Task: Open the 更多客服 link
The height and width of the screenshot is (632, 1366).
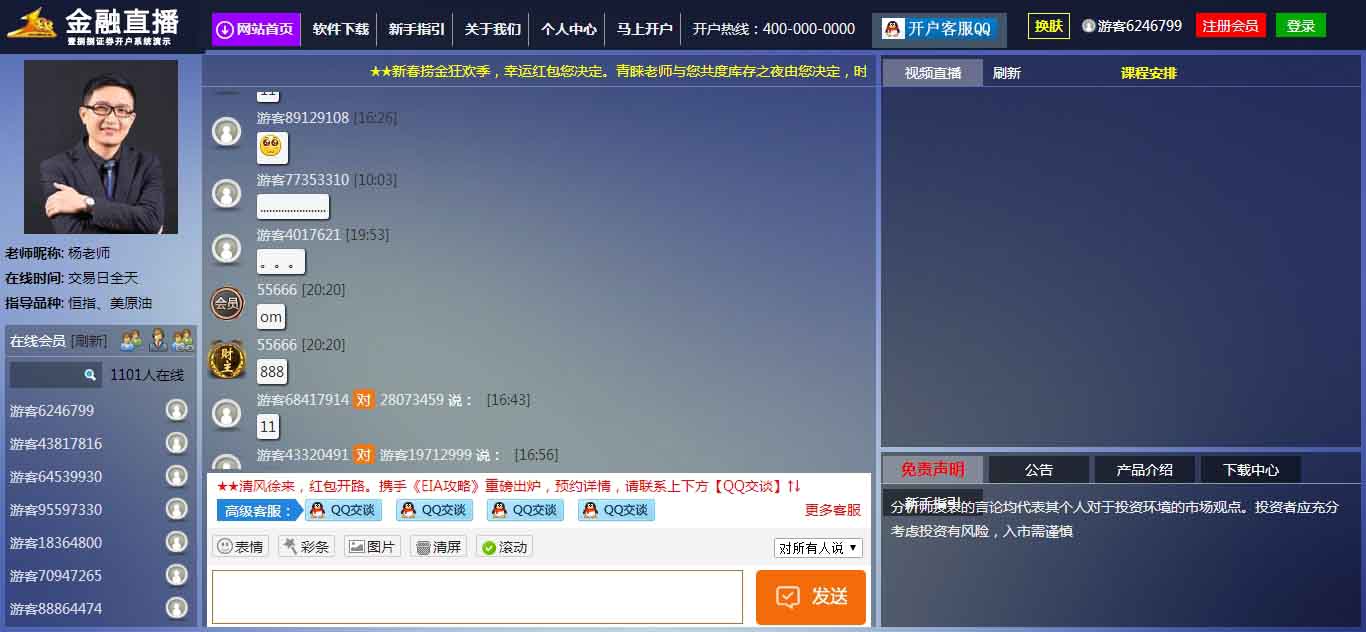Action: (832, 510)
